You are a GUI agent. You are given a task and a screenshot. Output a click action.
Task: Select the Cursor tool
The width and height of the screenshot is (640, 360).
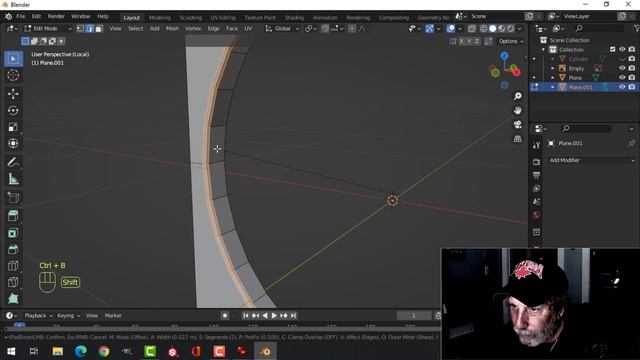pos(13,76)
